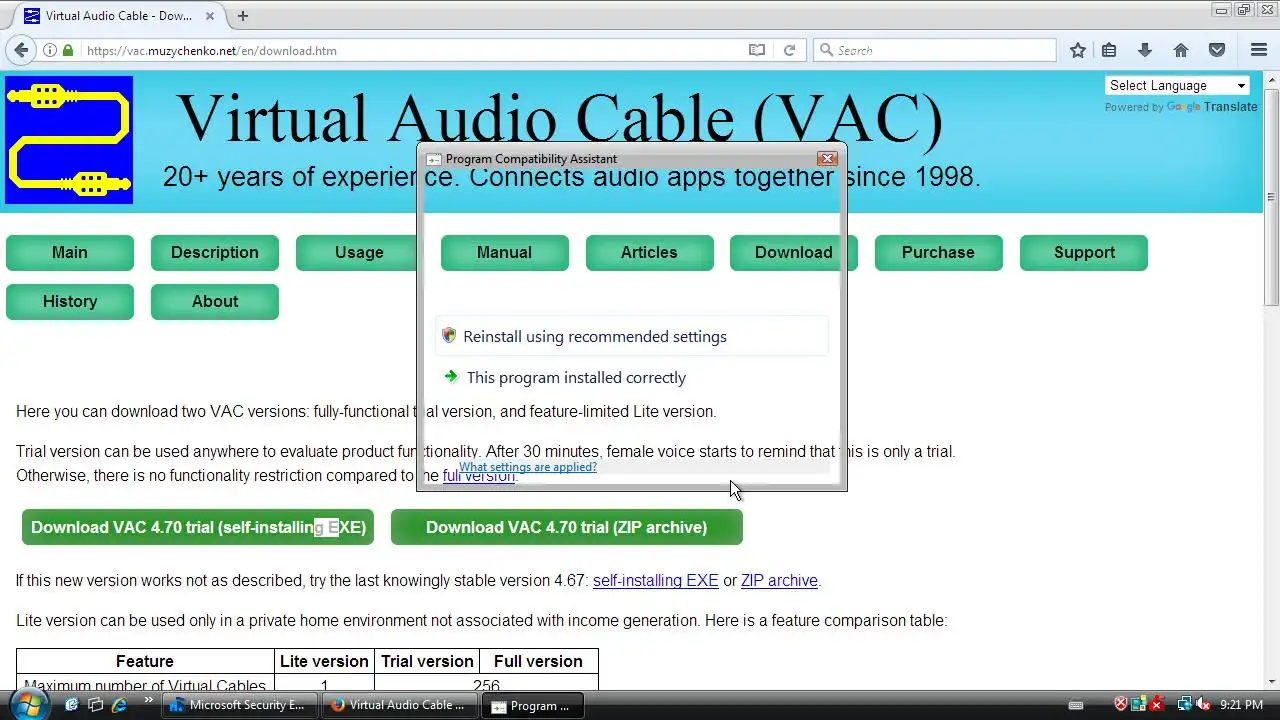Open Support navigation item
The height and width of the screenshot is (720, 1280).
(1084, 253)
